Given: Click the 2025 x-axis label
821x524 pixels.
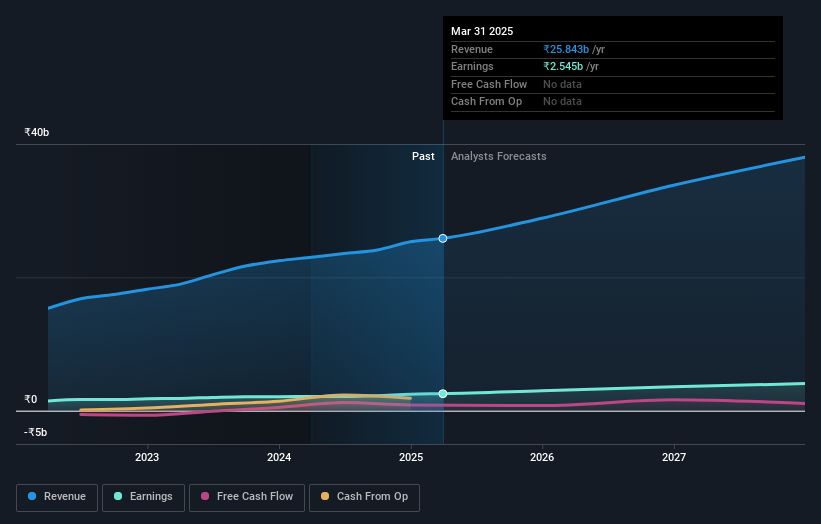Looking at the screenshot, I should pyautogui.click(x=411, y=457).
